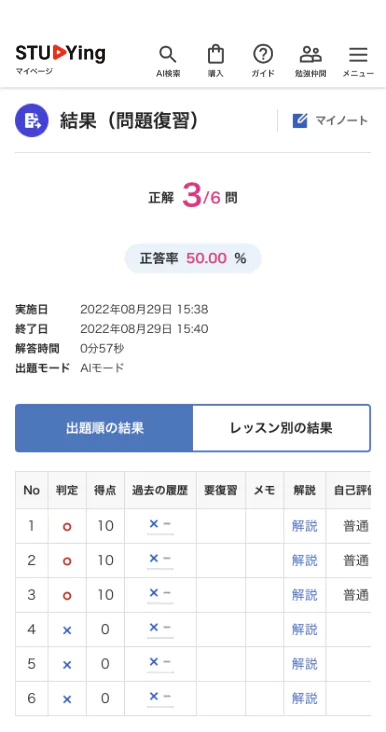Open the 勉強仲間 people icon
This screenshot has height=732, width=386.
pyautogui.click(x=310, y=54)
